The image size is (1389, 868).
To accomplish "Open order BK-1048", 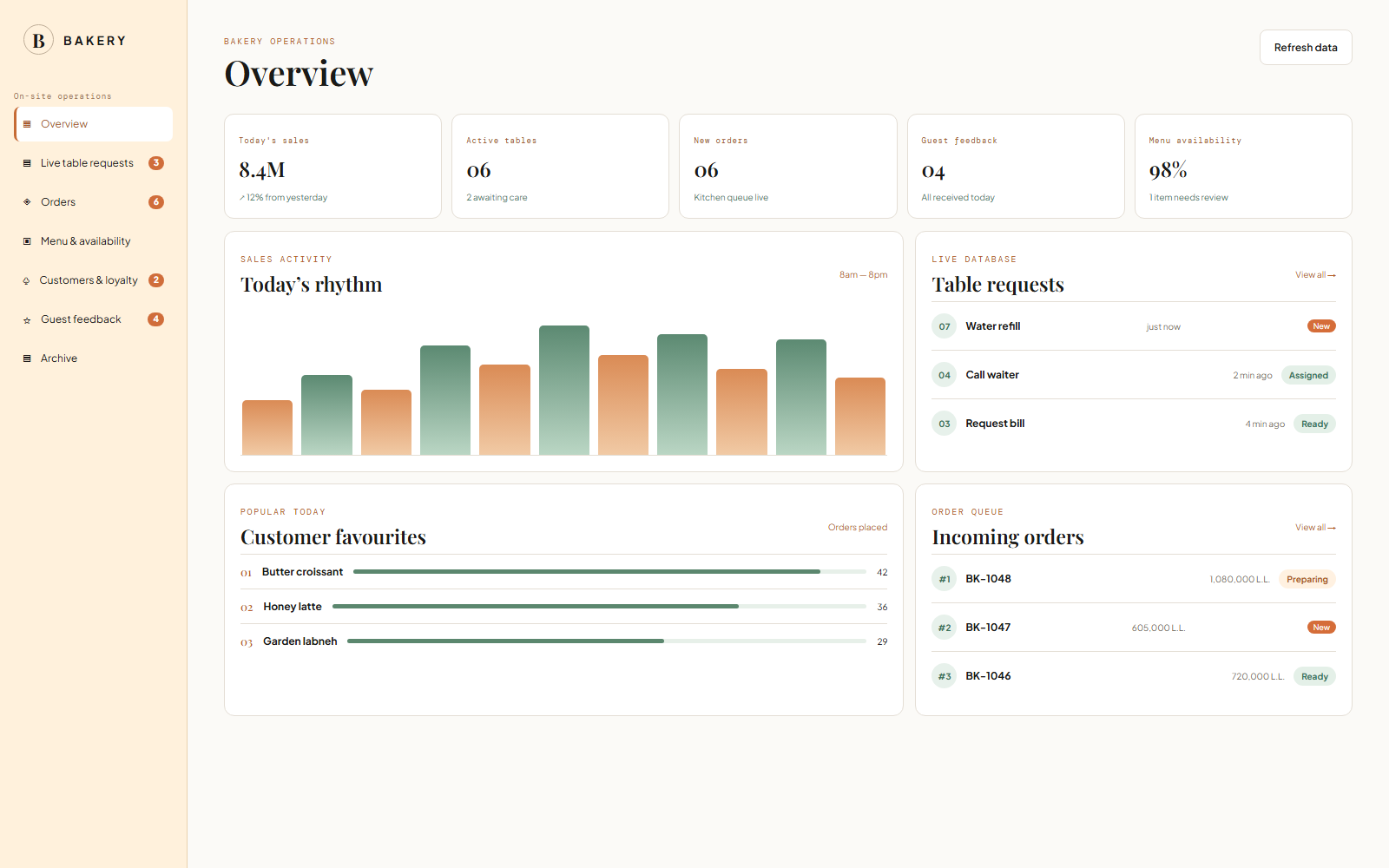I will [1134, 579].
